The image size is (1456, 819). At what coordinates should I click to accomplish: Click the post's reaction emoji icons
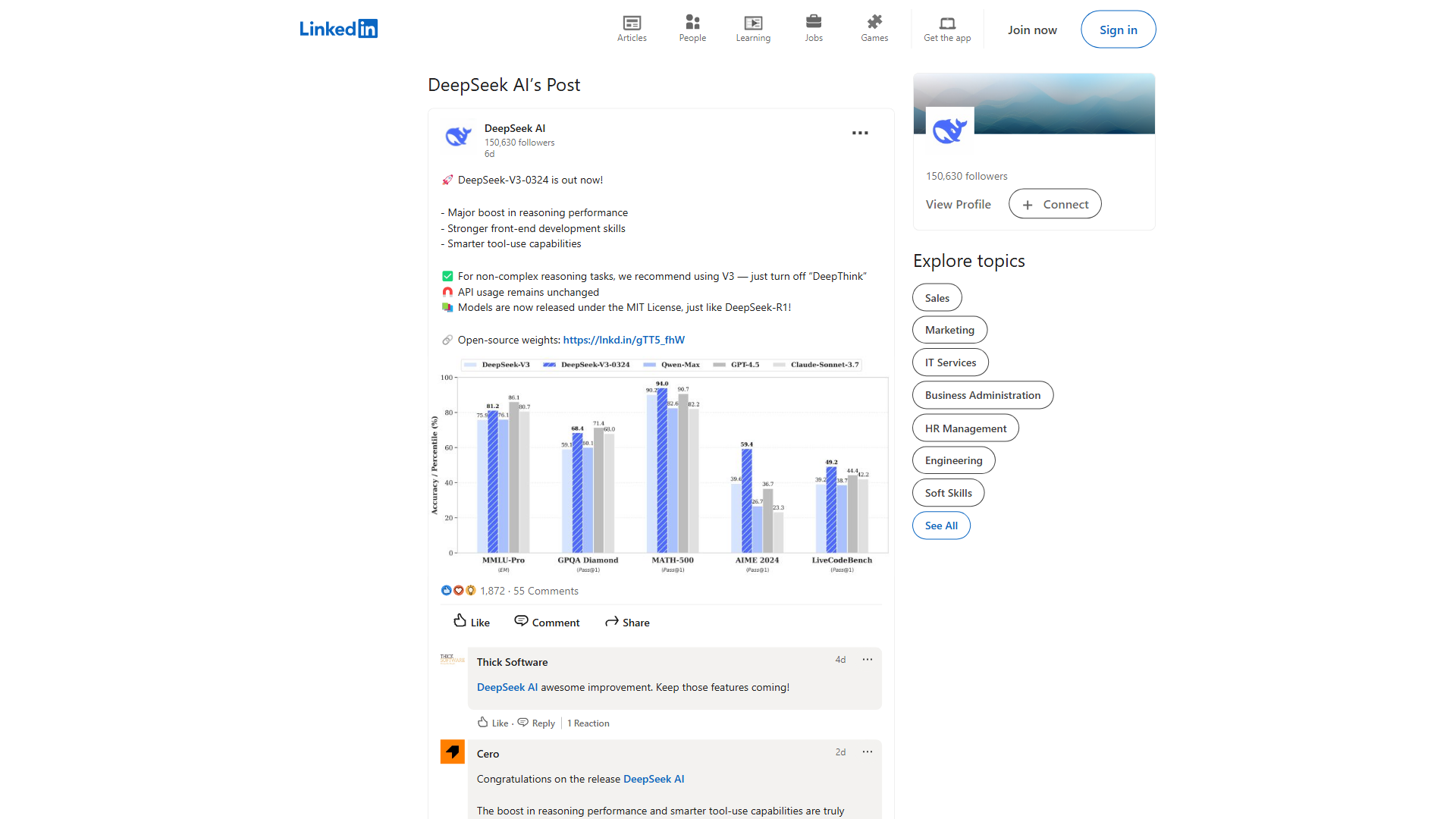point(458,590)
